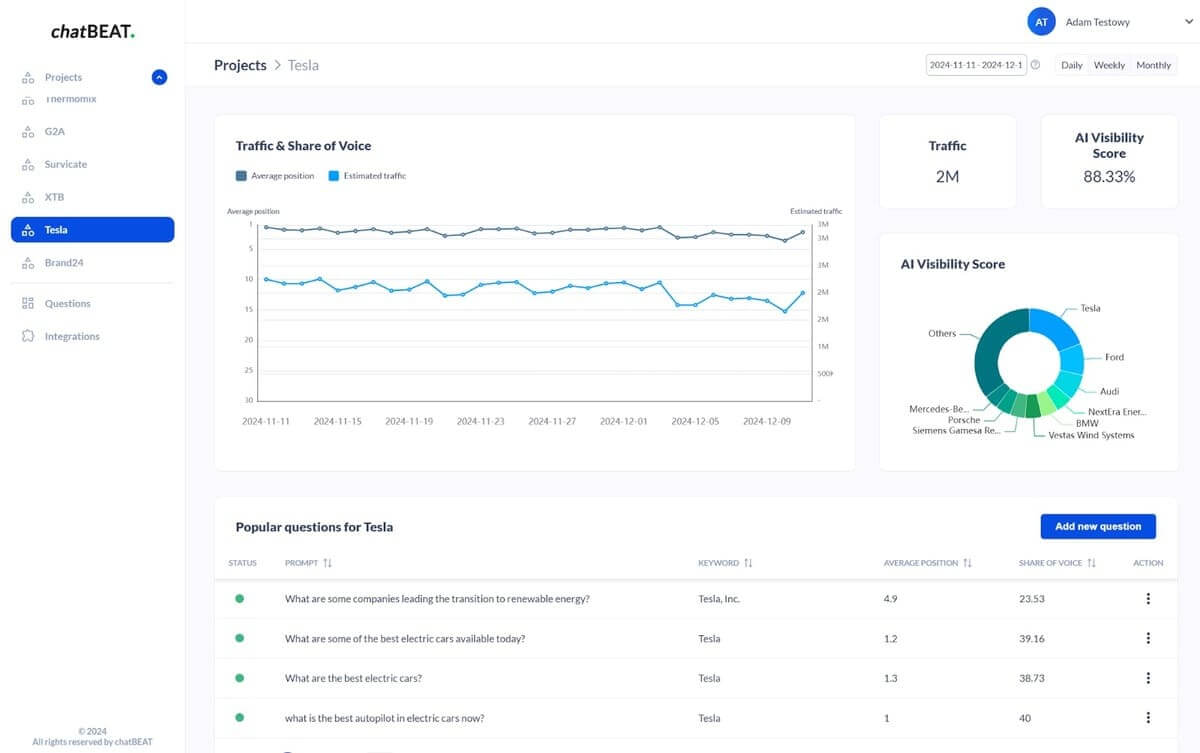Collapse the Projects list in sidebar
Viewport: 1200px width, 753px height.
click(x=159, y=77)
